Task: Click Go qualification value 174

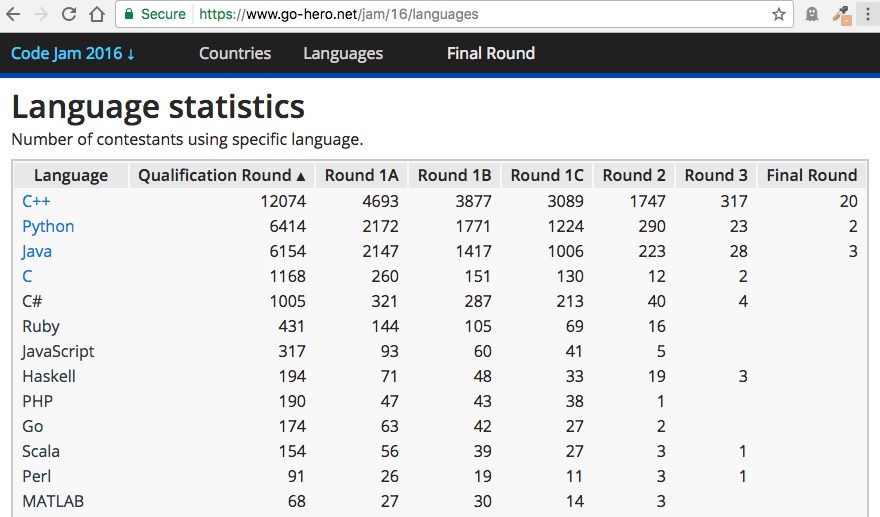Action: (x=292, y=426)
